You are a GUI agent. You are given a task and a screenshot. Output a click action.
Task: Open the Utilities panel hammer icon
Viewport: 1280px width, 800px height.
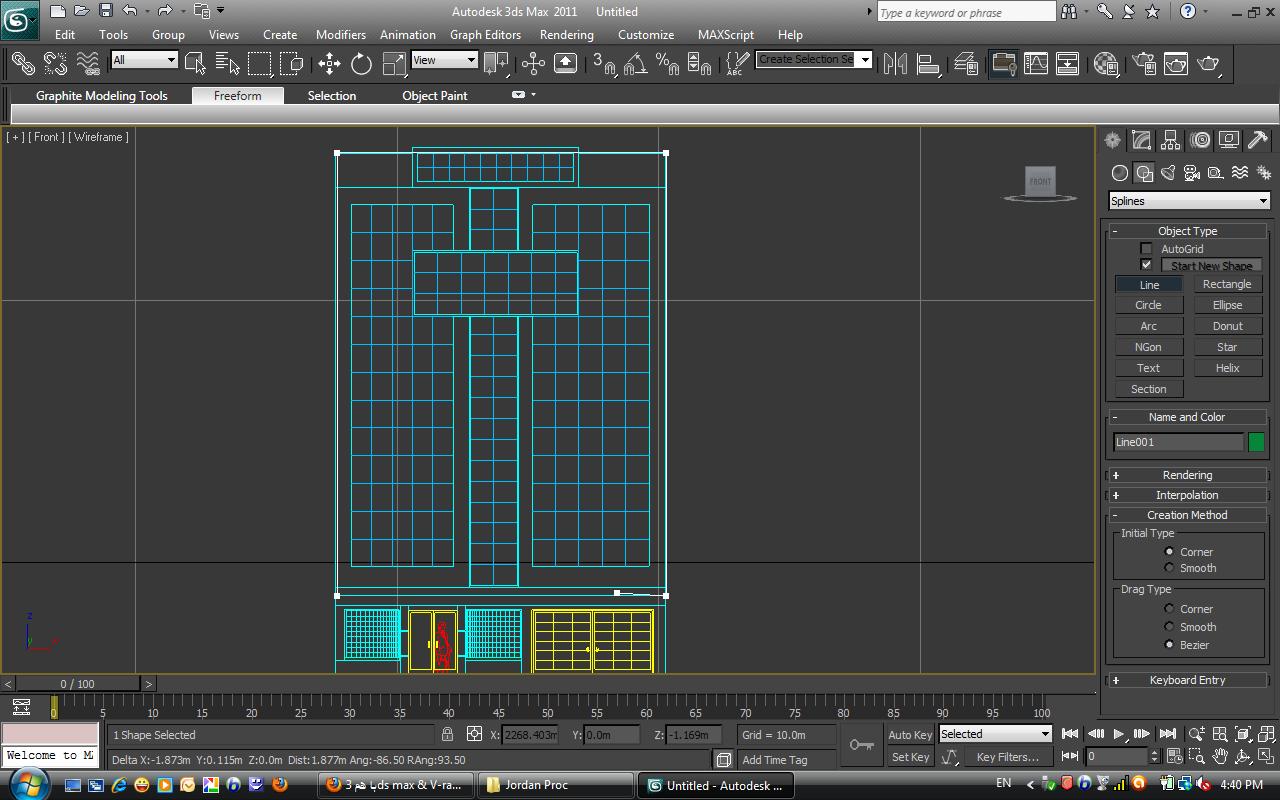[x=1258, y=141]
